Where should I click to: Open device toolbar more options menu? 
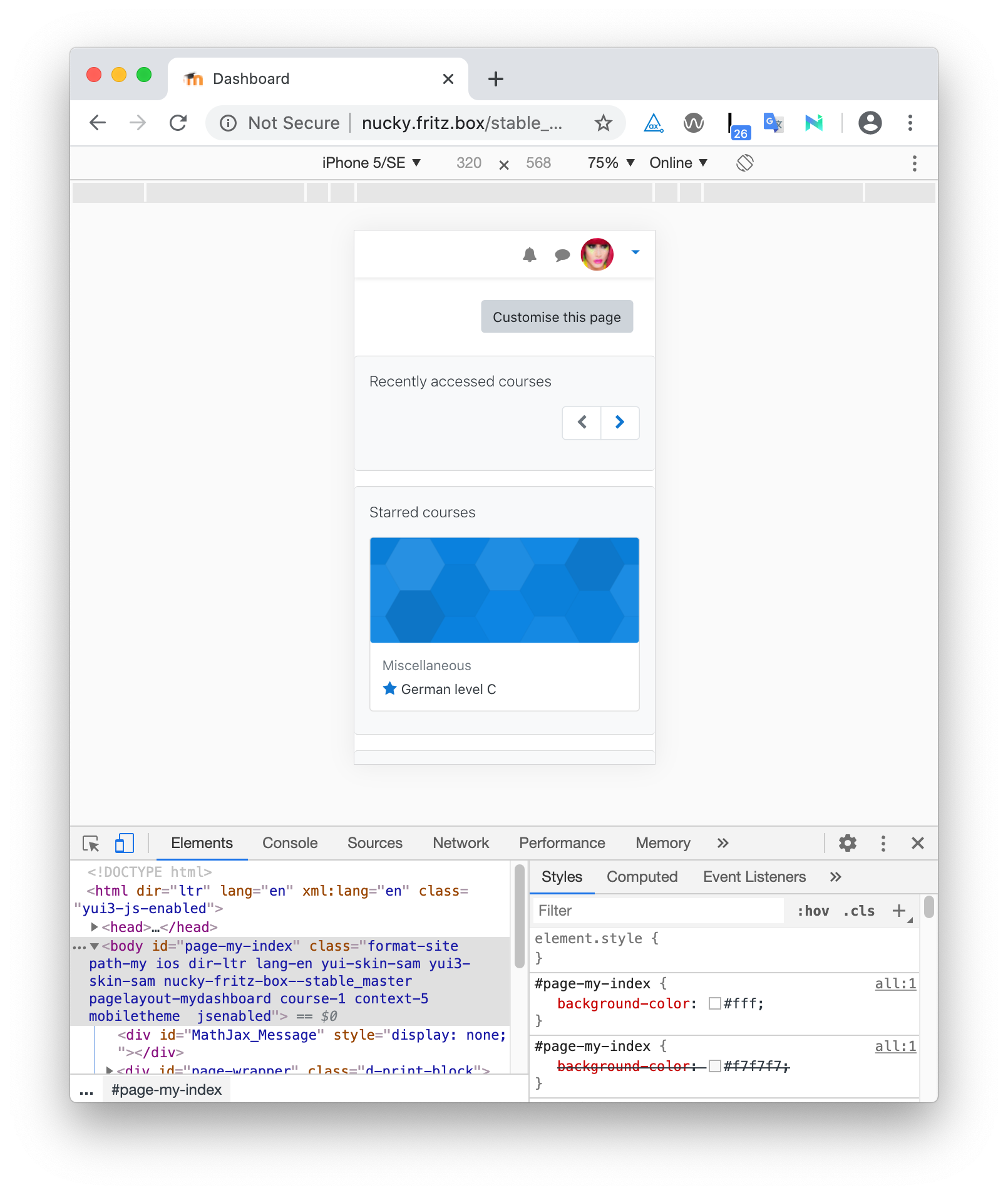(915, 163)
